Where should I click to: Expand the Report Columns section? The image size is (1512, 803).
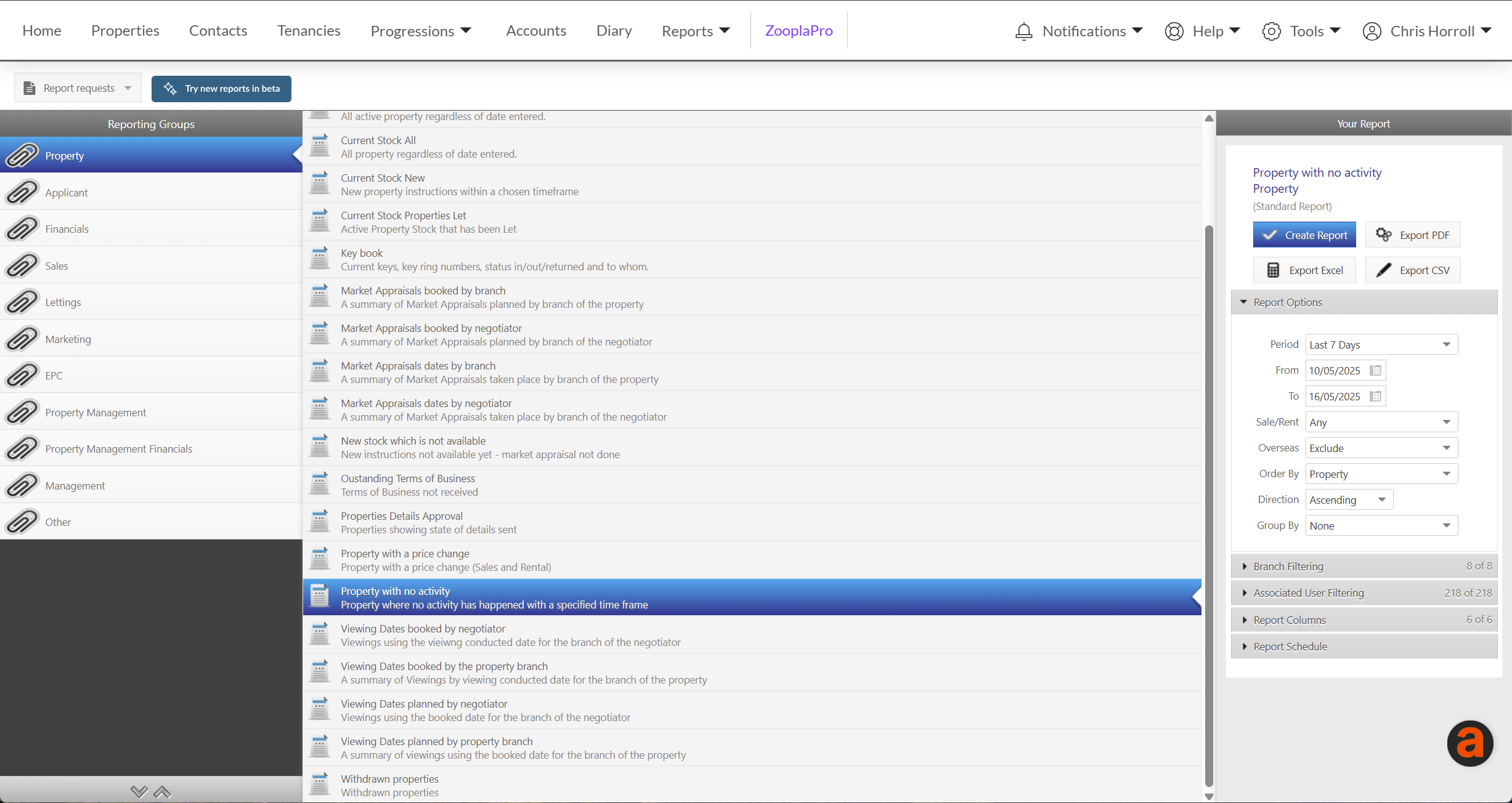1364,619
